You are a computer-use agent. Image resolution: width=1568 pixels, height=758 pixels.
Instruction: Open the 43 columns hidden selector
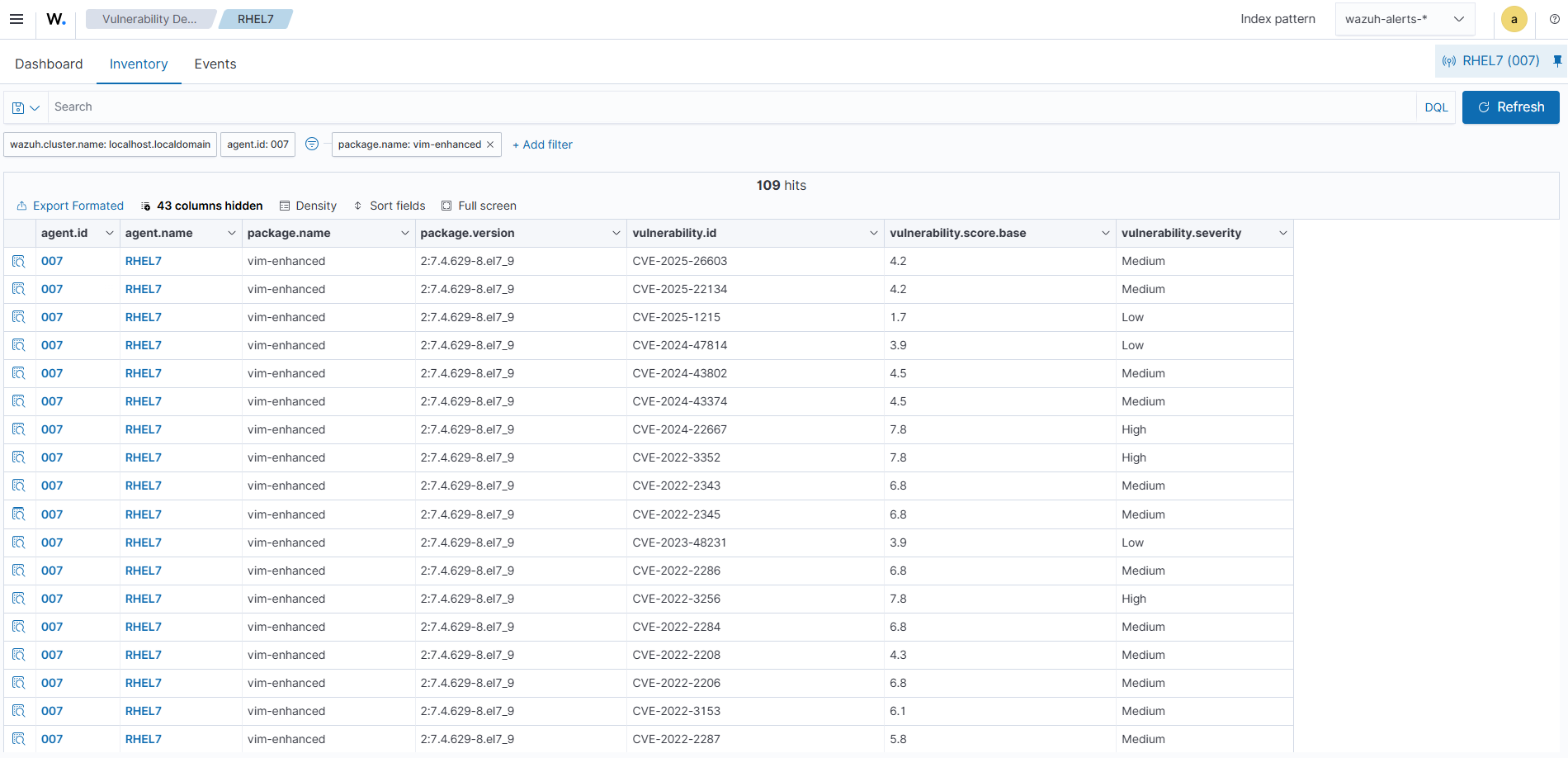coord(201,206)
